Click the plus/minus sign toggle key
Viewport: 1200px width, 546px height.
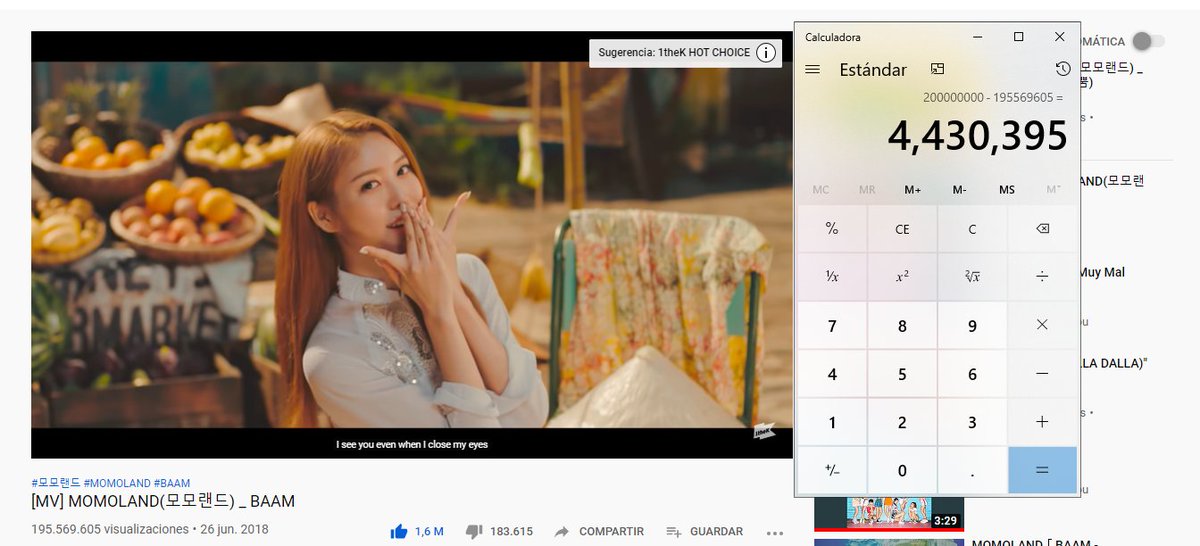(x=832, y=470)
